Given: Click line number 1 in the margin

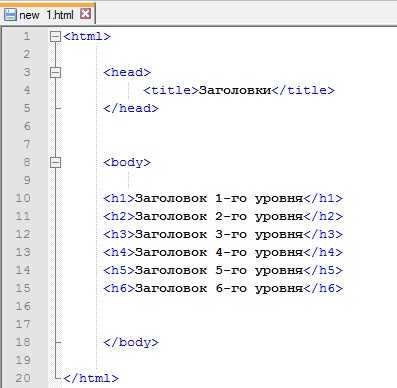Looking at the screenshot, I should click(27, 36).
